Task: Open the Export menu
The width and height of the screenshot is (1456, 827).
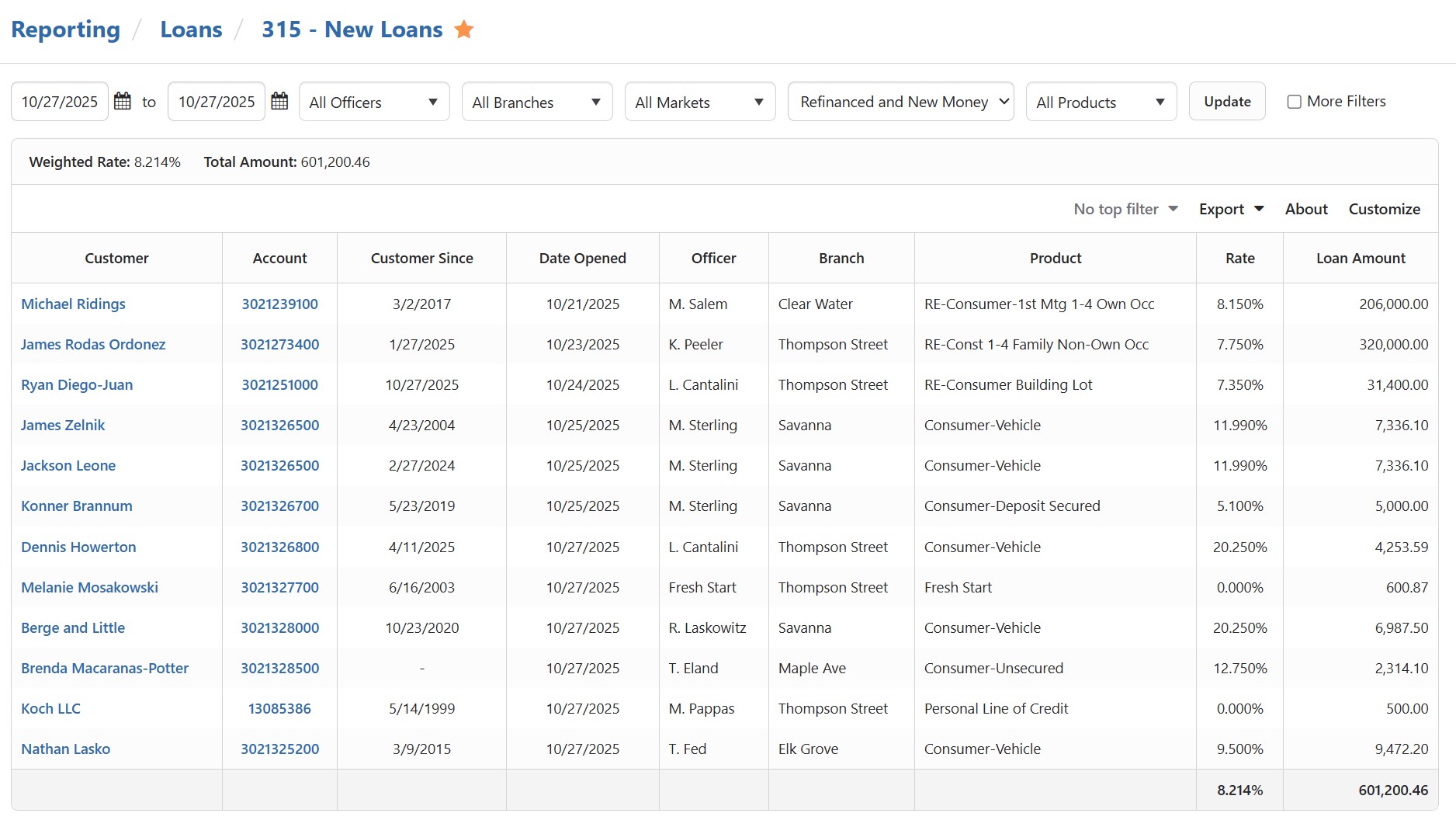Action: (x=1231, y=209)
